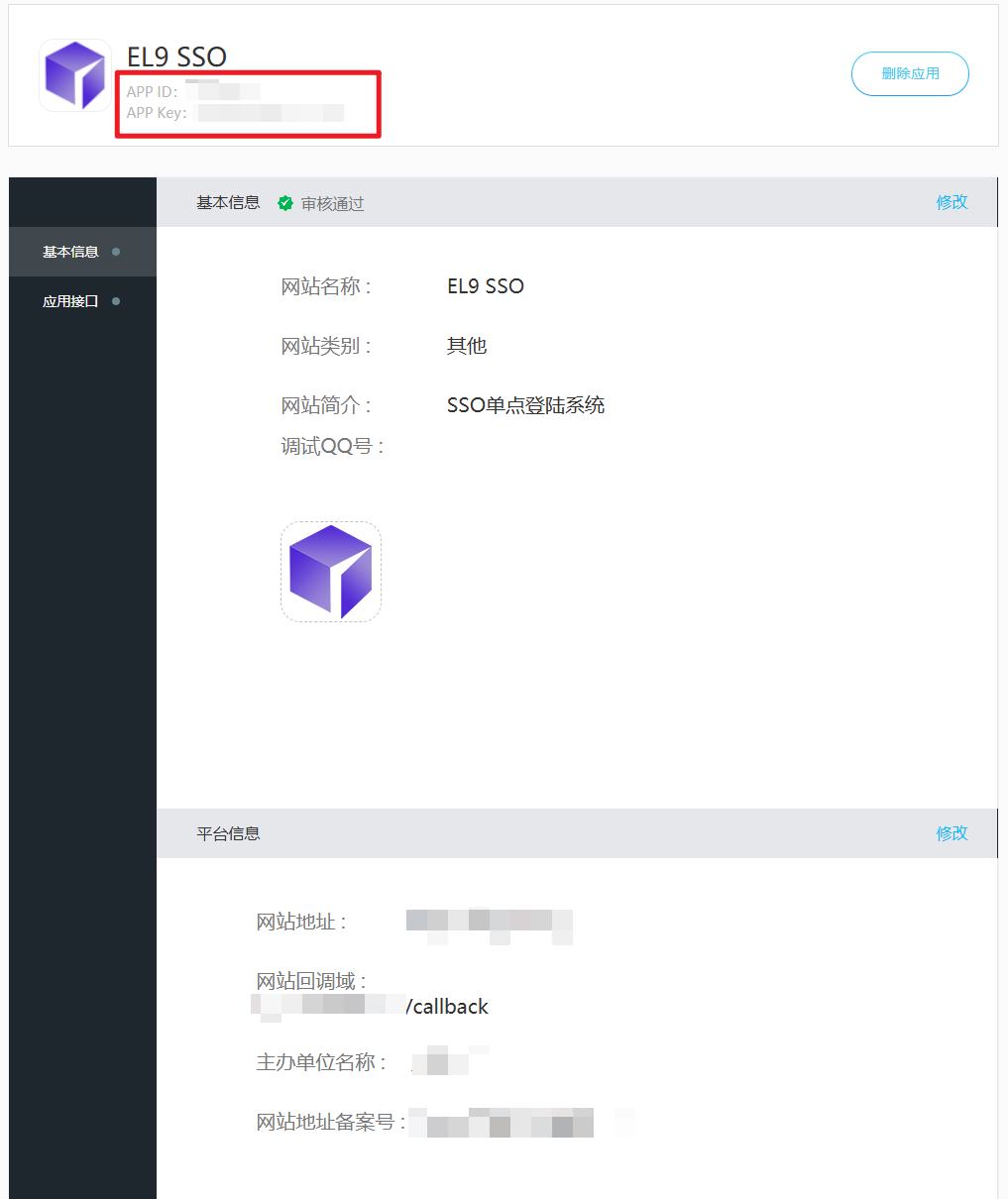Select the 基本信息 sidebar tab
Image resolution: width=1008 pixels, height=1199 pixels.
70,252
